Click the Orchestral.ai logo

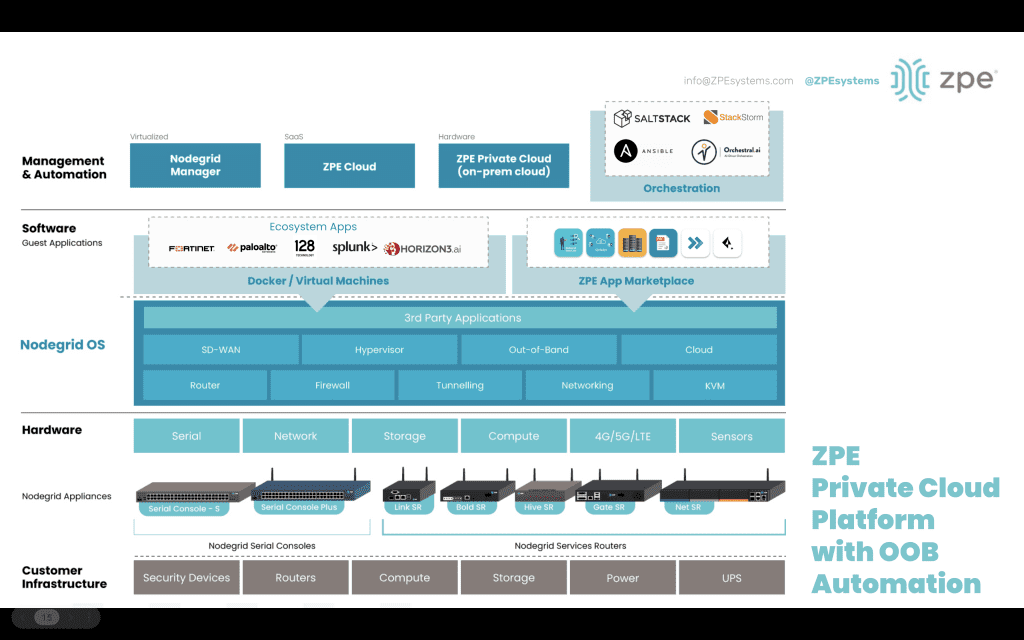[x=726, y=152]
